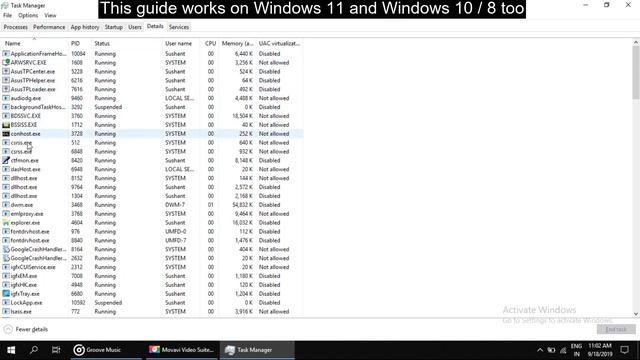Sort by the PID column header
Screen dimensions: 640x360
[x=80, y=43]
